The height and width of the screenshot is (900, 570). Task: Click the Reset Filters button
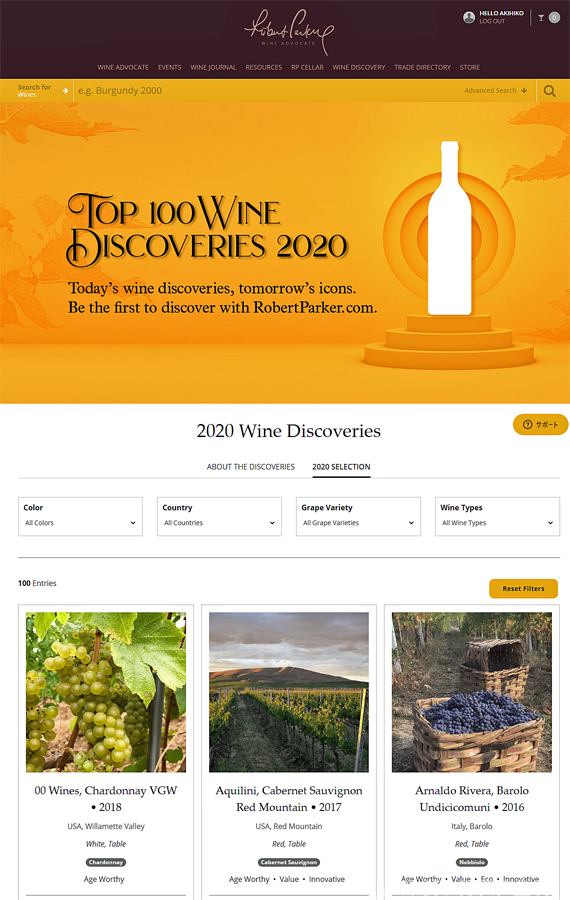(x=523, y=588)
